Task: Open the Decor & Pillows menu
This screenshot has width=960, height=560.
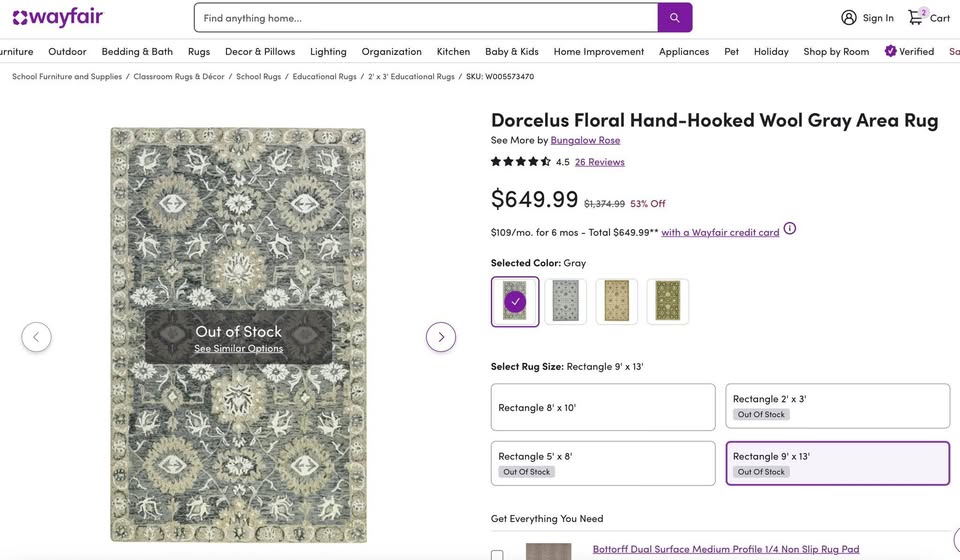Action: [260, 51]
